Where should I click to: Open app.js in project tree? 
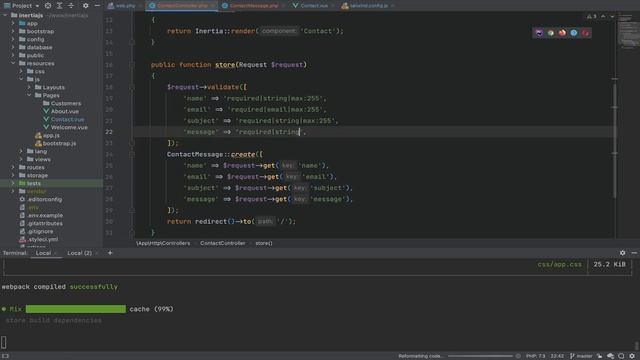(47, 136)
